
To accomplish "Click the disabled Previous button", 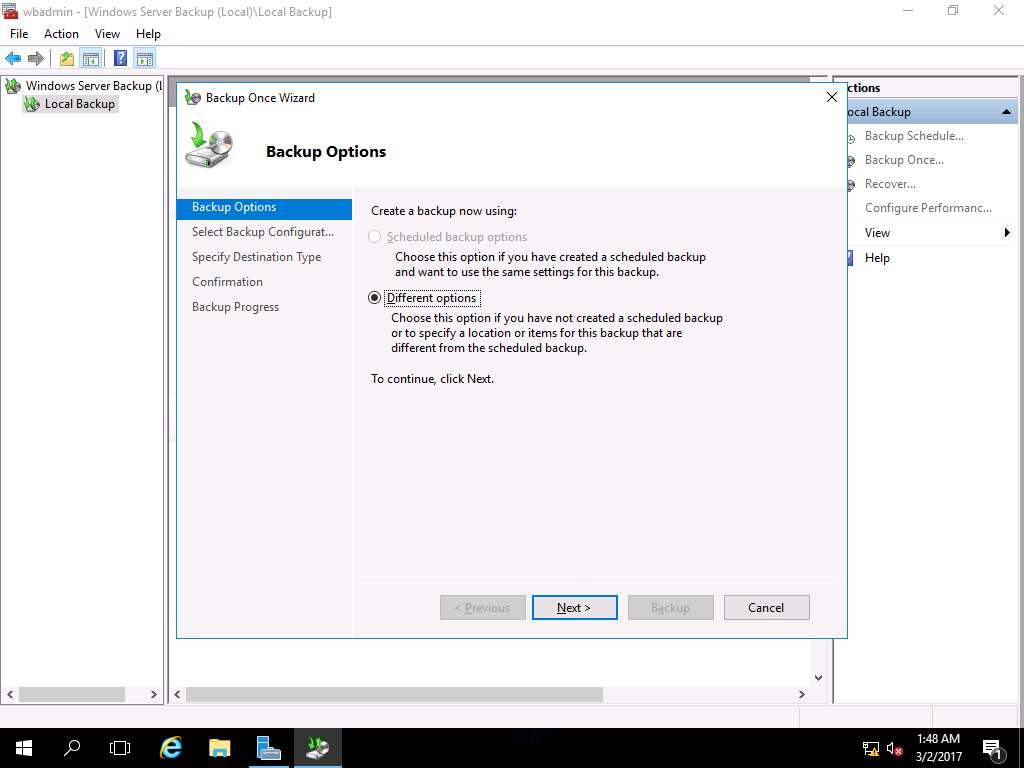I will (483, 607).
